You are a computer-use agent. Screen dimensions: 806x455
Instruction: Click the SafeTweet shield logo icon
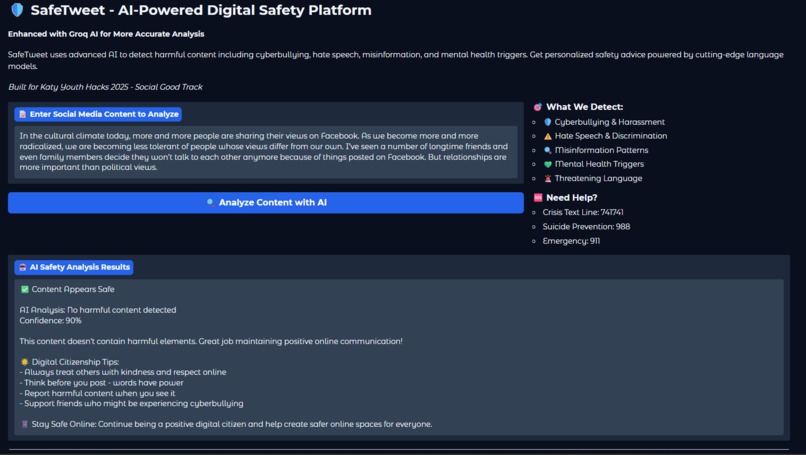pyautogui.click(x=17, y=10)
